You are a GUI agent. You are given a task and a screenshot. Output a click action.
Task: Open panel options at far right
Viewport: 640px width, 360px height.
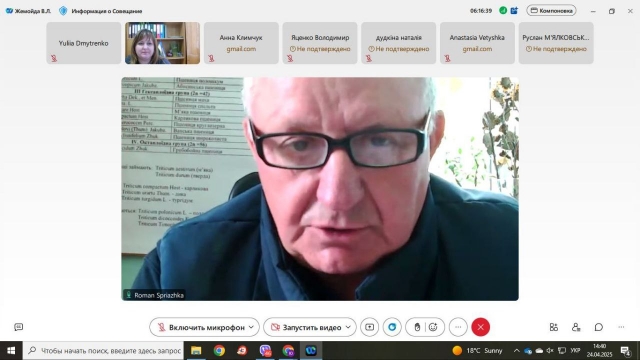click(621, 327)
